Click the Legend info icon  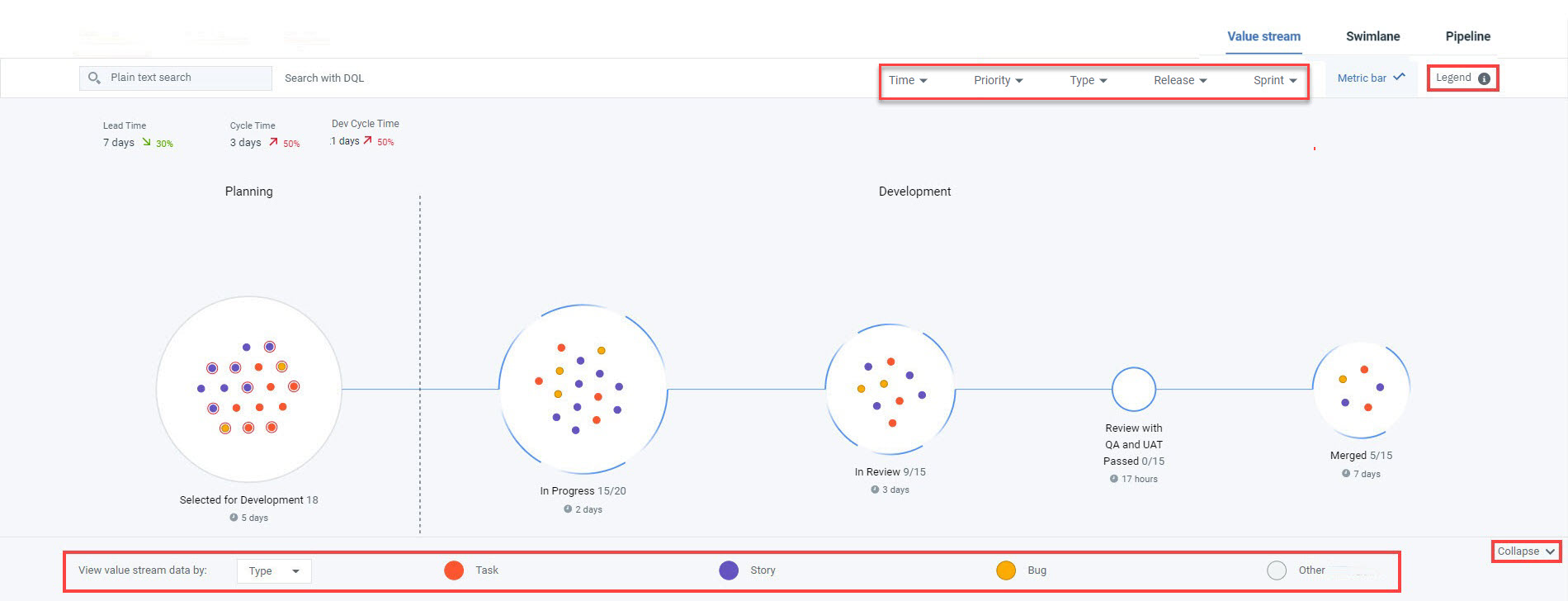[x=1485, y=77]
